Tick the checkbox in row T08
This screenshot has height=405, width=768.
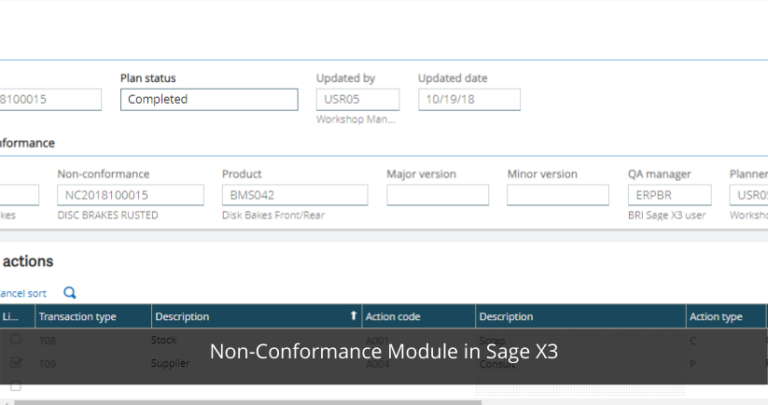click(x=16, y=339)
